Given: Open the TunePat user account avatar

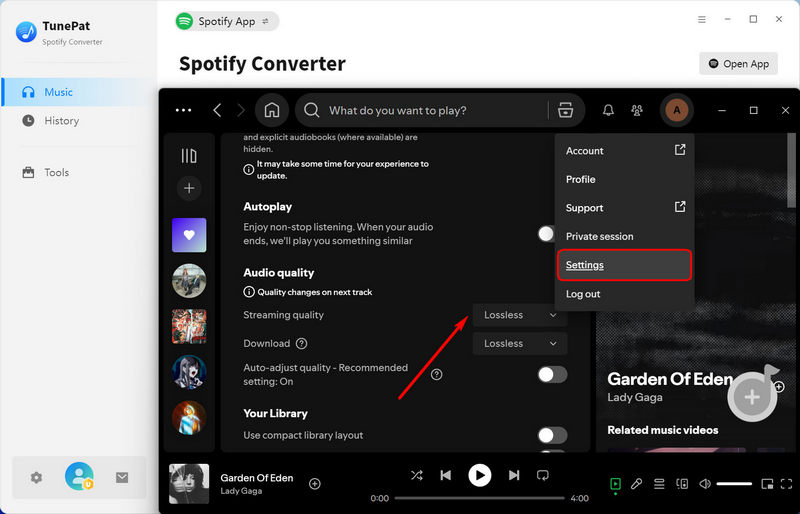Looking at the screenshot, I should click(79, 476).
